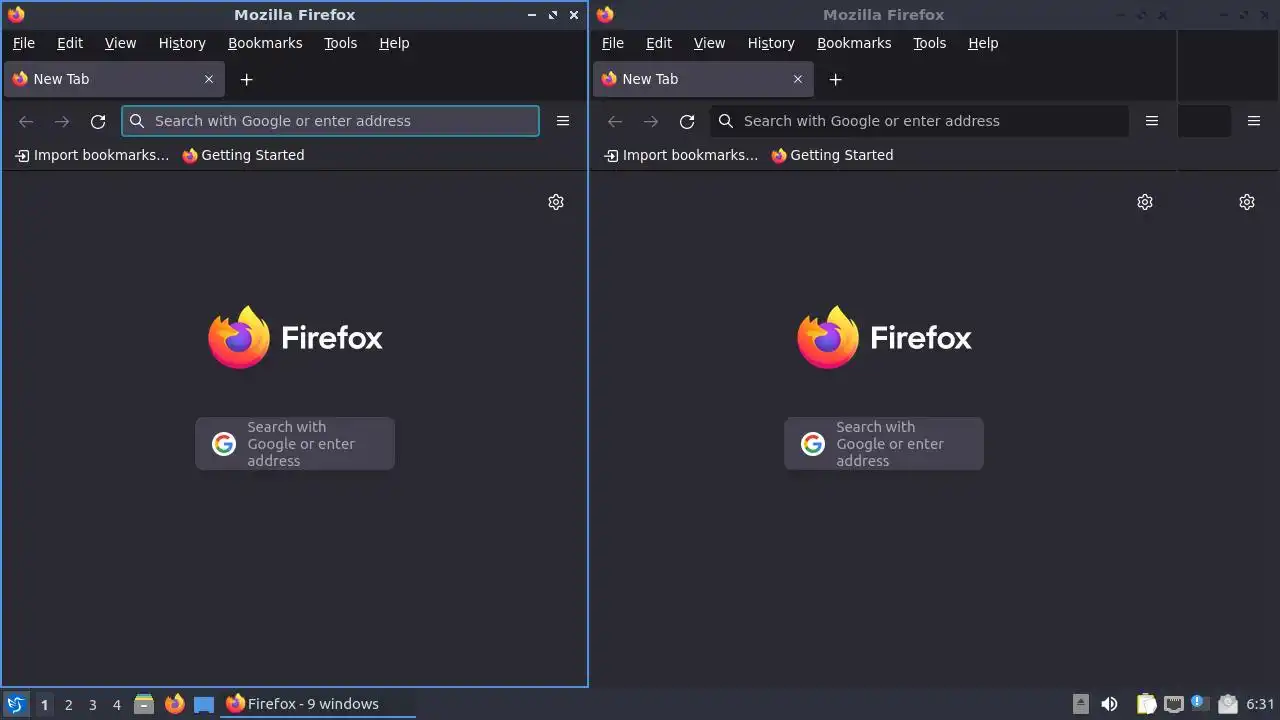Screen dimensions: 1280x720
Task: Click Back arrow in middle Firefox window
Action: pos(615,121)
